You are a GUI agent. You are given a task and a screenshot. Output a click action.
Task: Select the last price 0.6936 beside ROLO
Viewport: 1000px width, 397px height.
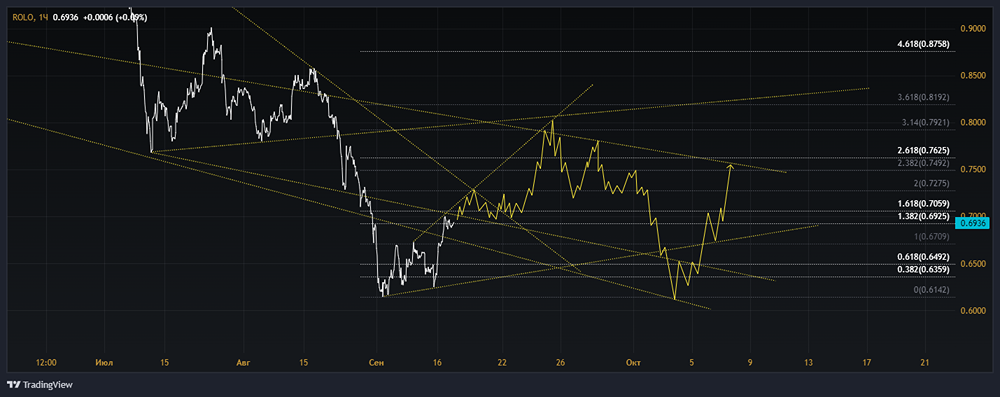pyautogui.click(x=66, y=18)
